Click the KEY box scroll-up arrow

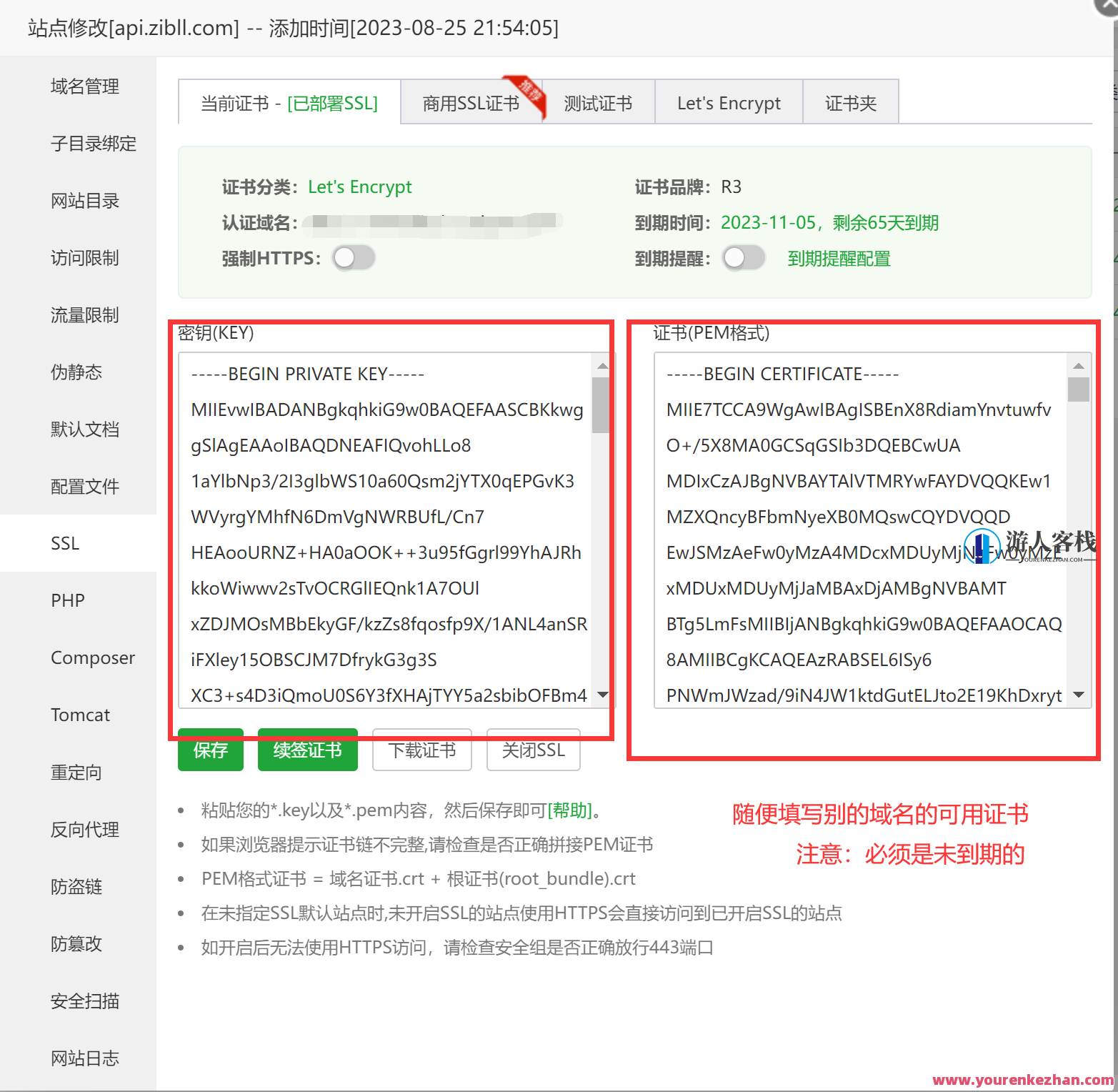602,366
